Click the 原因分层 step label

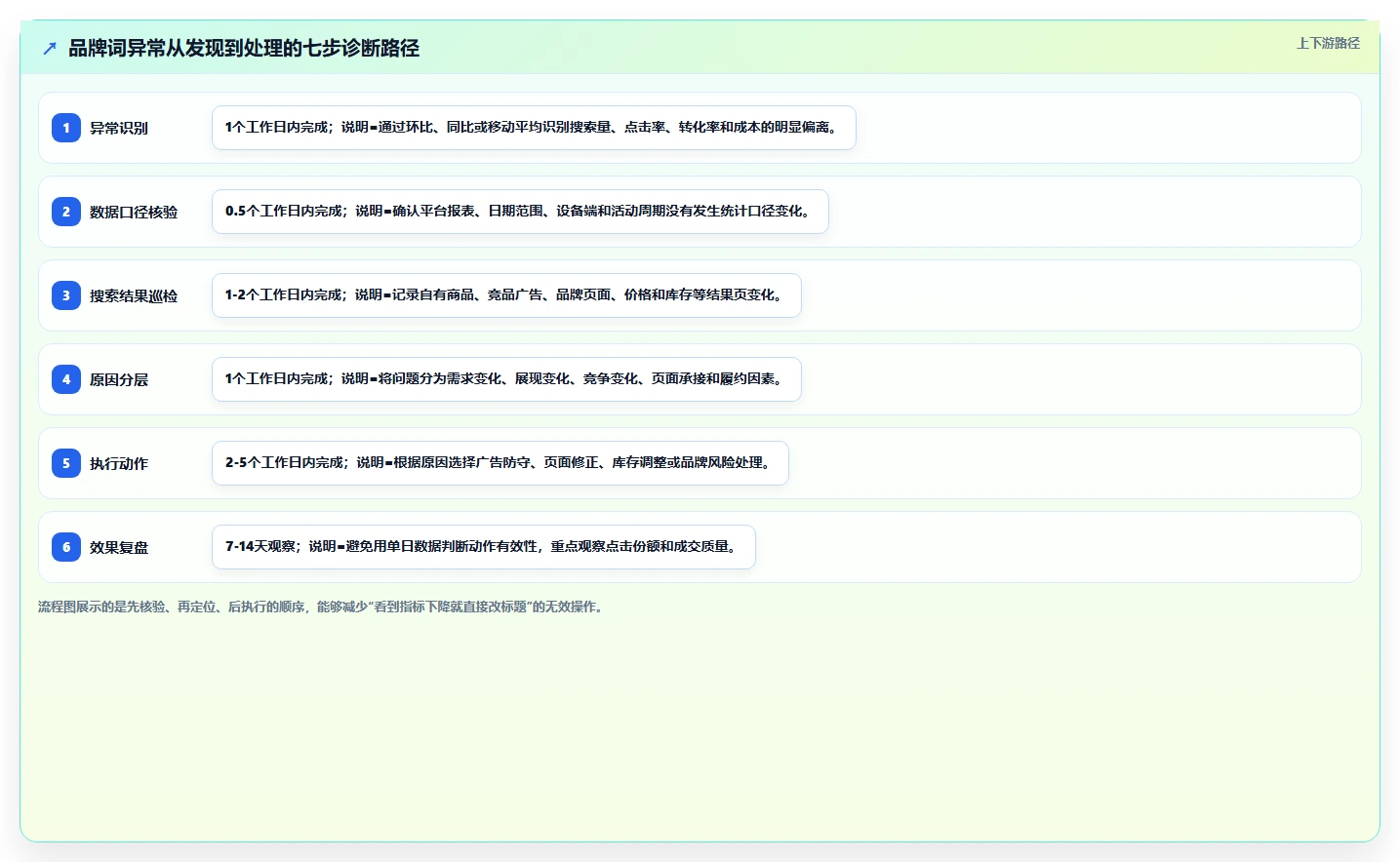[119, 379]
